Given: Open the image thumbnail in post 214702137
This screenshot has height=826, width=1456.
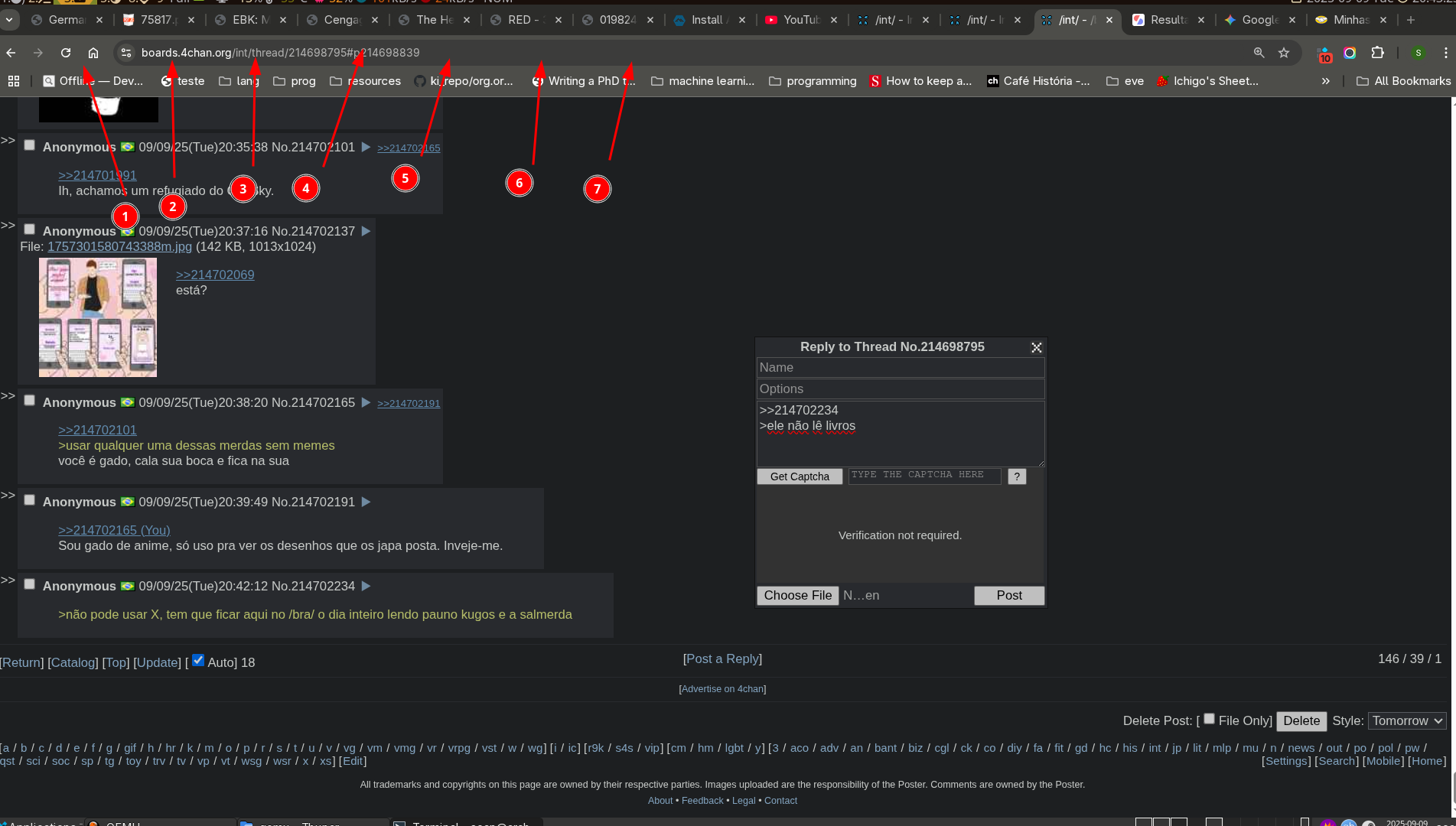Looking at the screenshot, I should click(98, 317).
